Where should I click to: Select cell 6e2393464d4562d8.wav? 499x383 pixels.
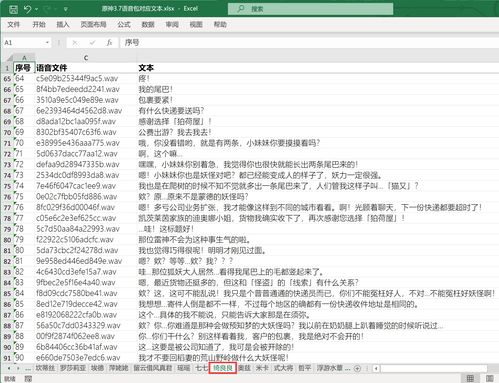[86, 111]
